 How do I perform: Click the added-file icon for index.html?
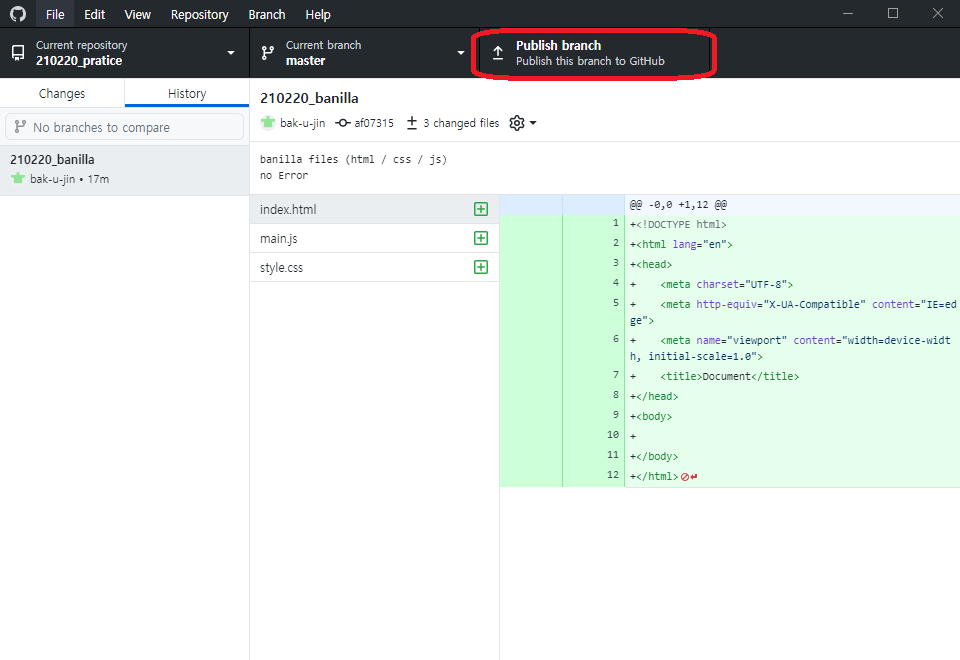click(x=481, y=209)
